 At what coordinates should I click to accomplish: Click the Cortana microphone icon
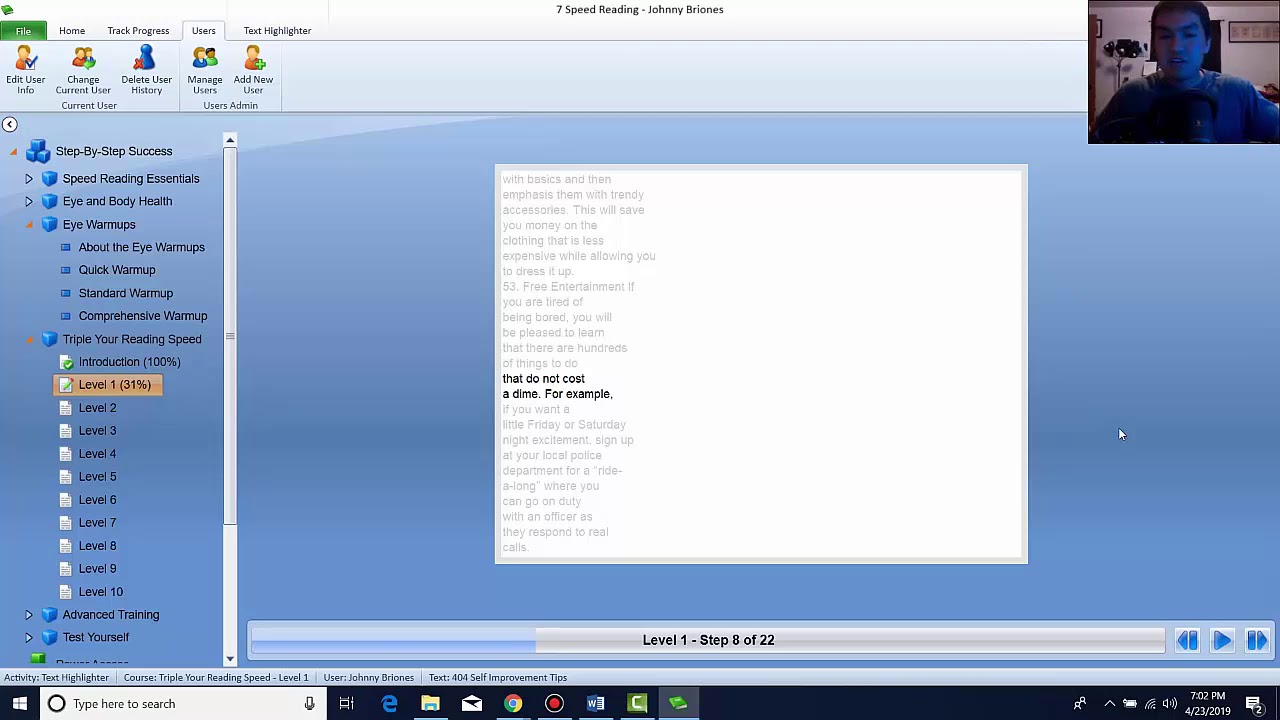(309, 703)
